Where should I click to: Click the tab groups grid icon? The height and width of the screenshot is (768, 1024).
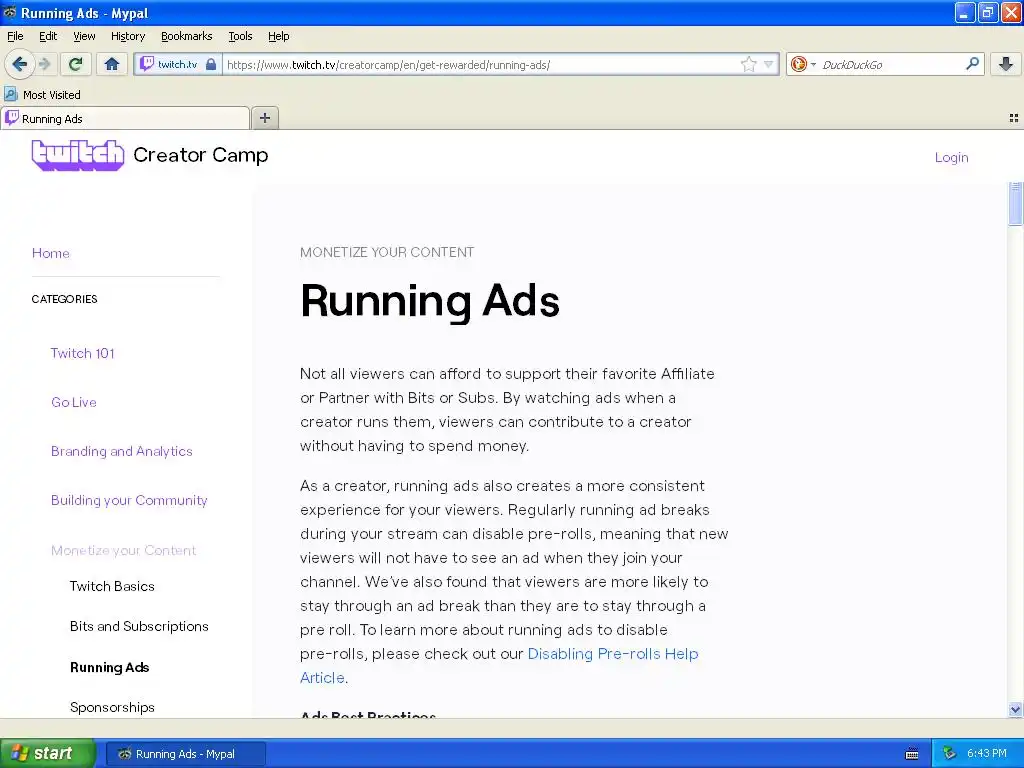pyautogui.click(x=1014, y=118)
